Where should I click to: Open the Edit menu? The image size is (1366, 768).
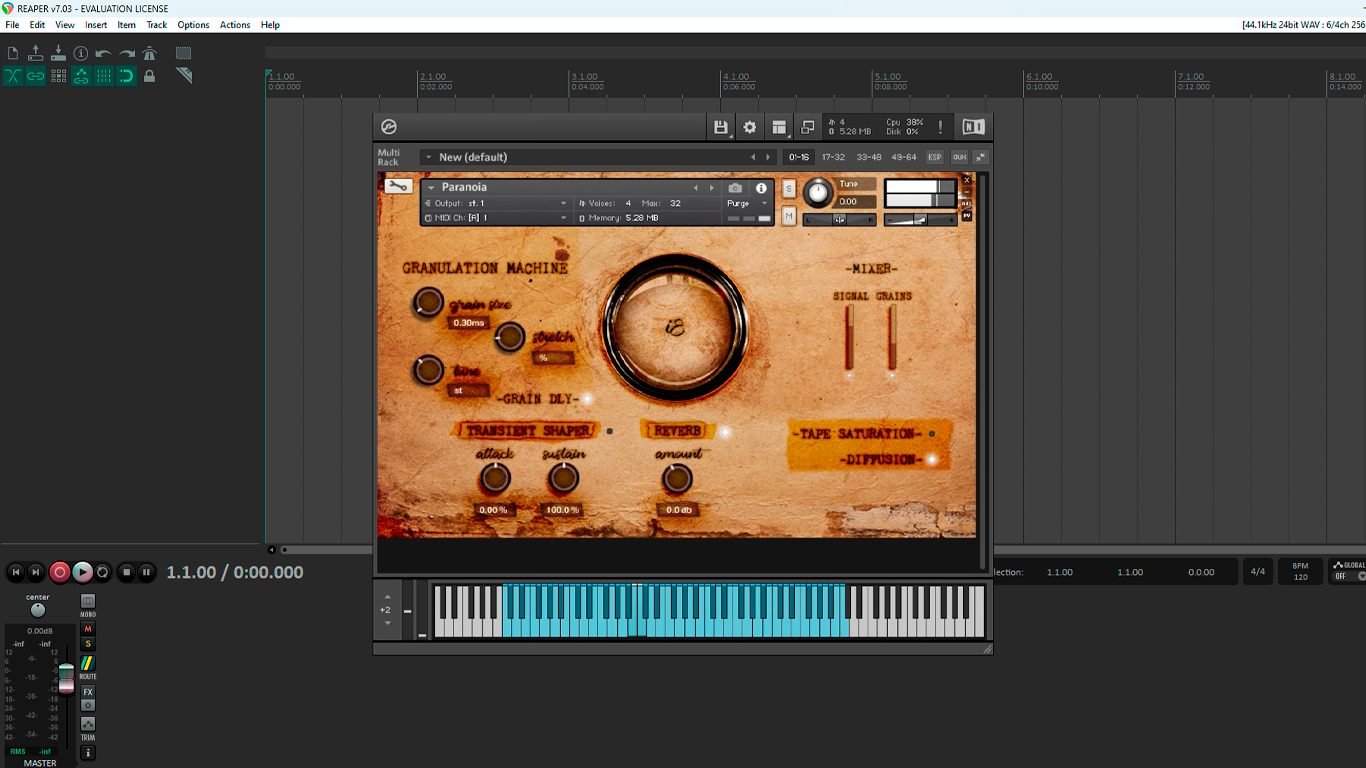[37, 25]
